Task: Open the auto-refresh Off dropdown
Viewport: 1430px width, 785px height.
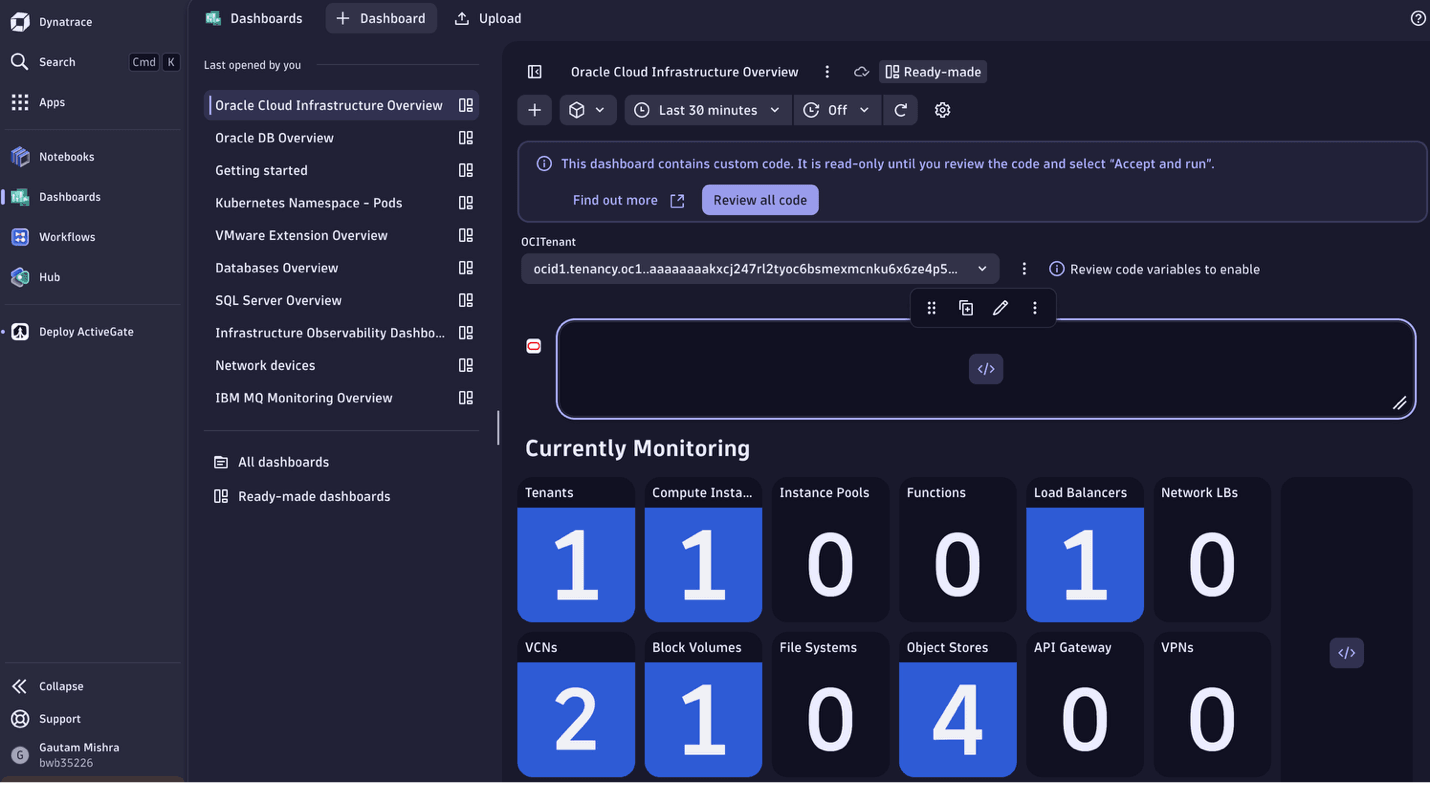Action: coord(838,110)
